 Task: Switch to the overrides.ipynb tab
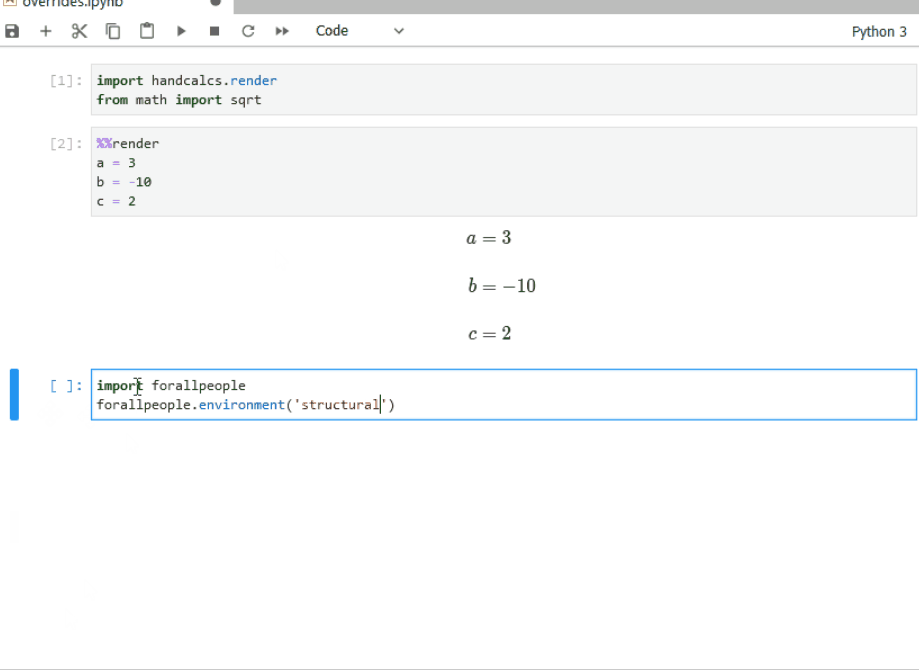(73, 4)
